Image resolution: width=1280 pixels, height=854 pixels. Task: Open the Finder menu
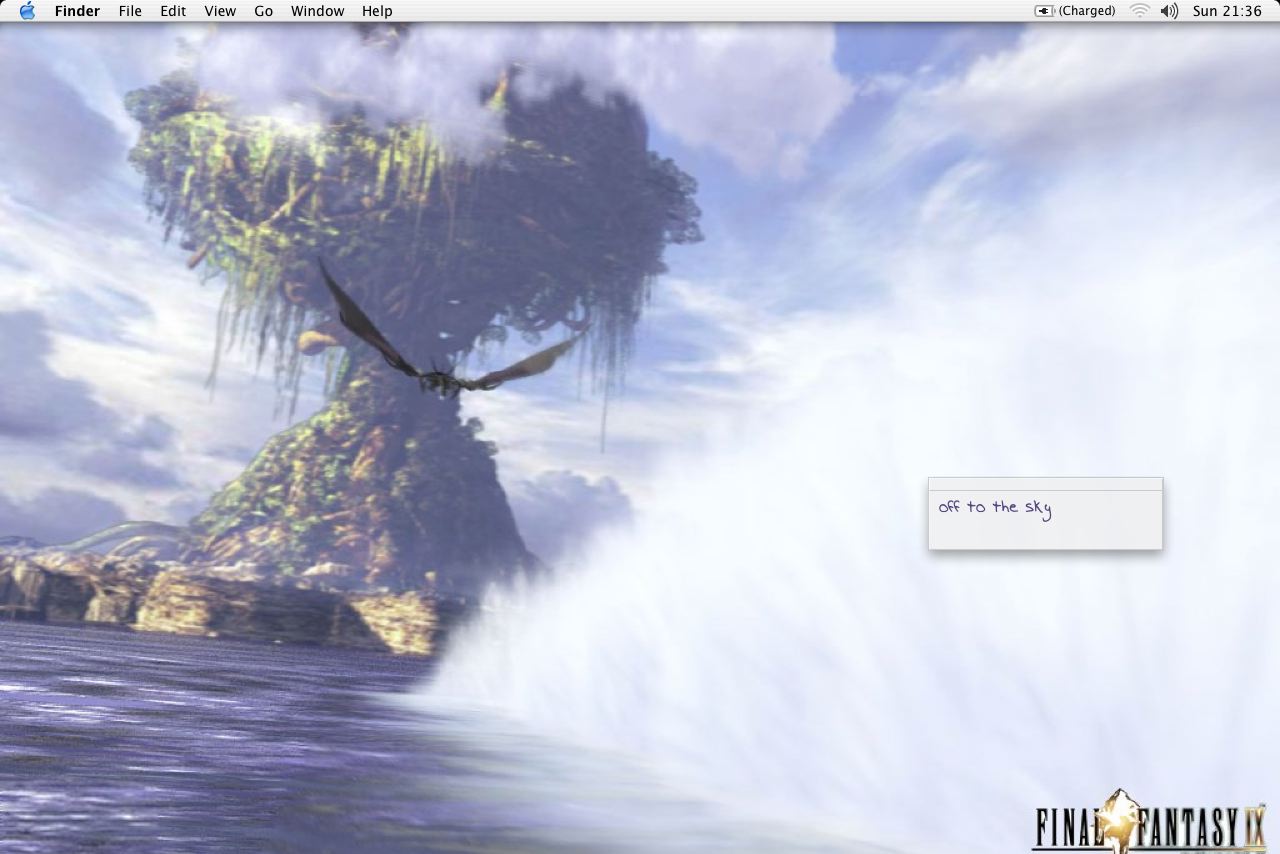(77, 11)
